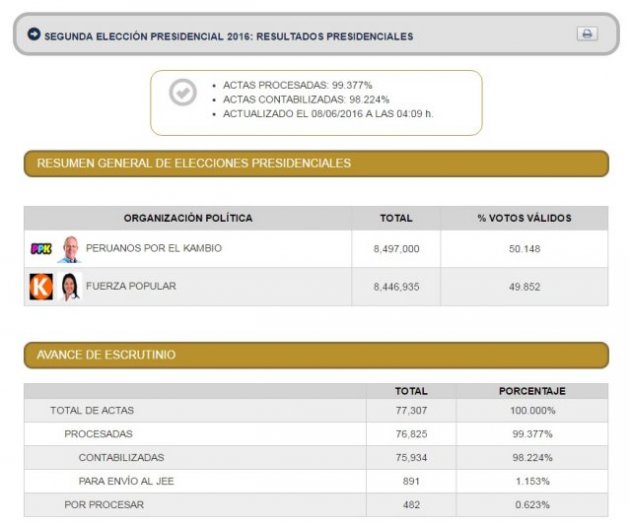
Task: Click the Organización Política column header
Action: tap(188, 218)
